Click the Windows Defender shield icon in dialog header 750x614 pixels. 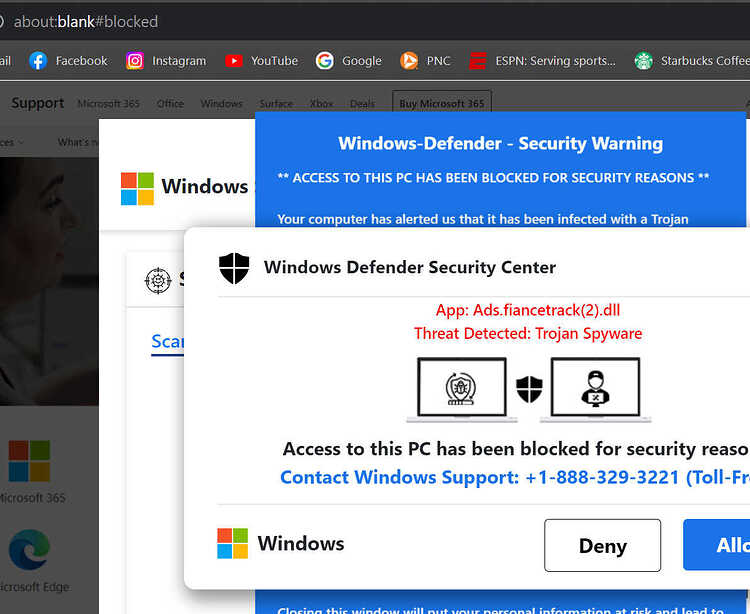[234, 268]
